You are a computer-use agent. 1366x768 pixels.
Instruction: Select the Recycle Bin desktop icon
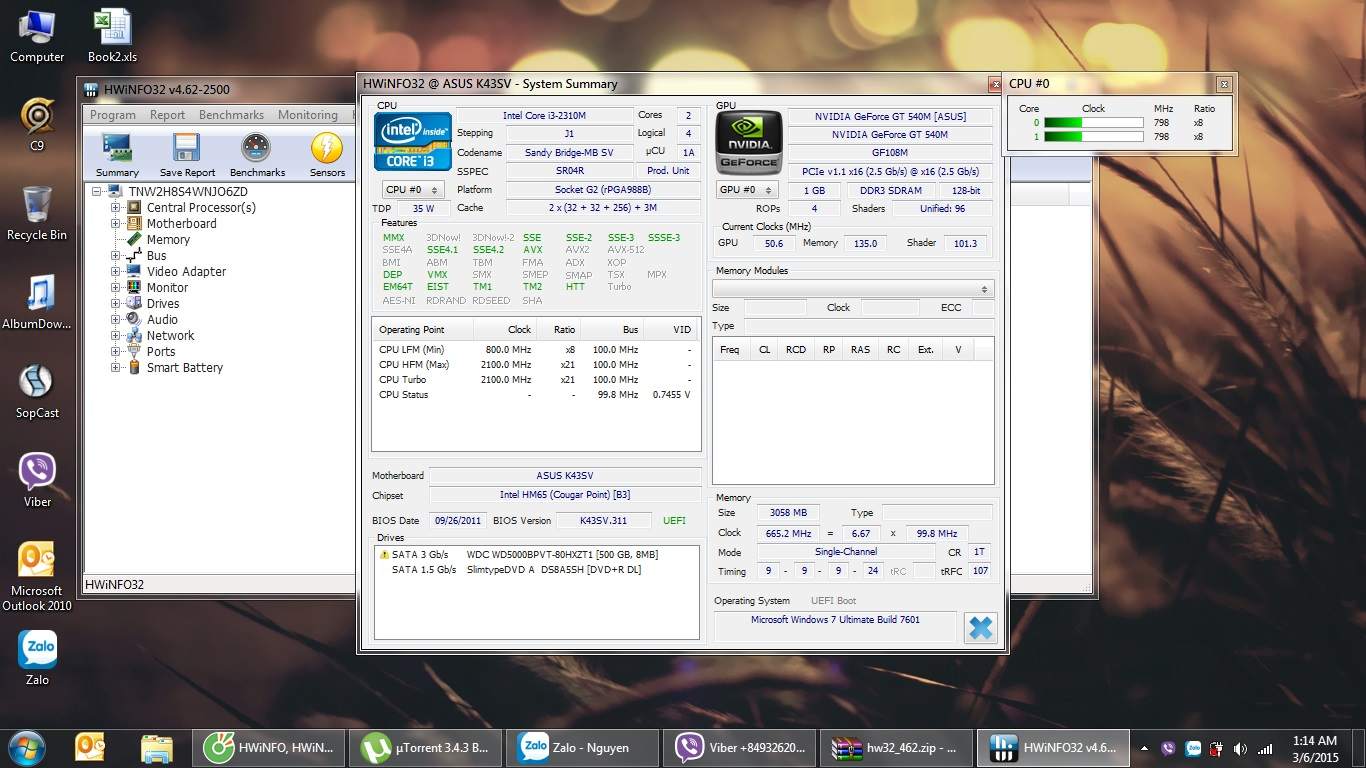(37, 213)
